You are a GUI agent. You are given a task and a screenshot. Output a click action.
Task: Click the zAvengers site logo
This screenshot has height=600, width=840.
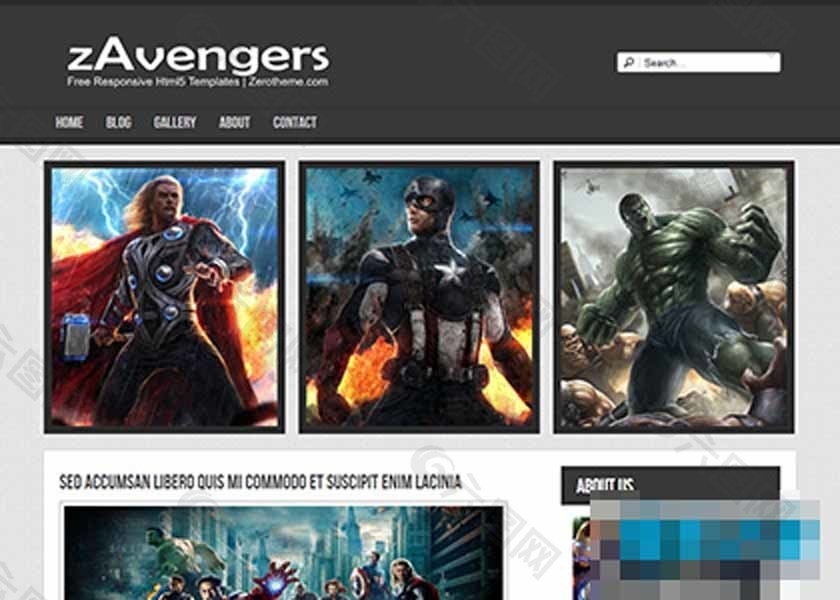tap(198, 55)
